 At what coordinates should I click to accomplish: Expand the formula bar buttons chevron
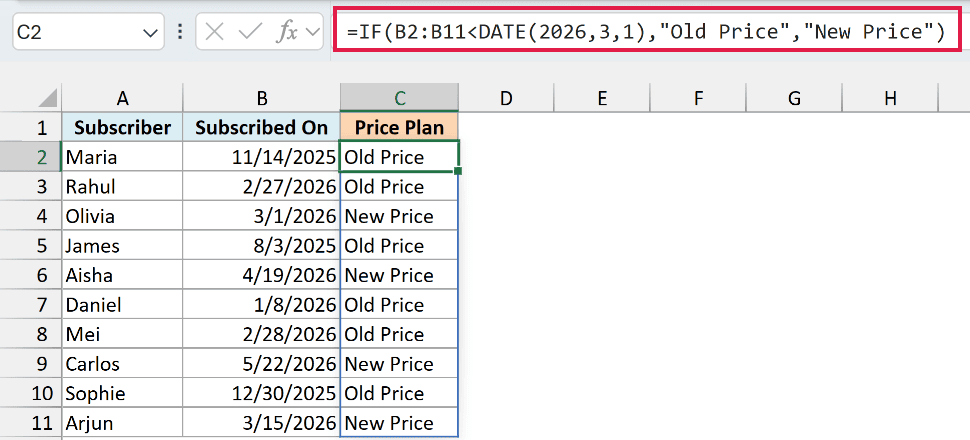(313, 32)
